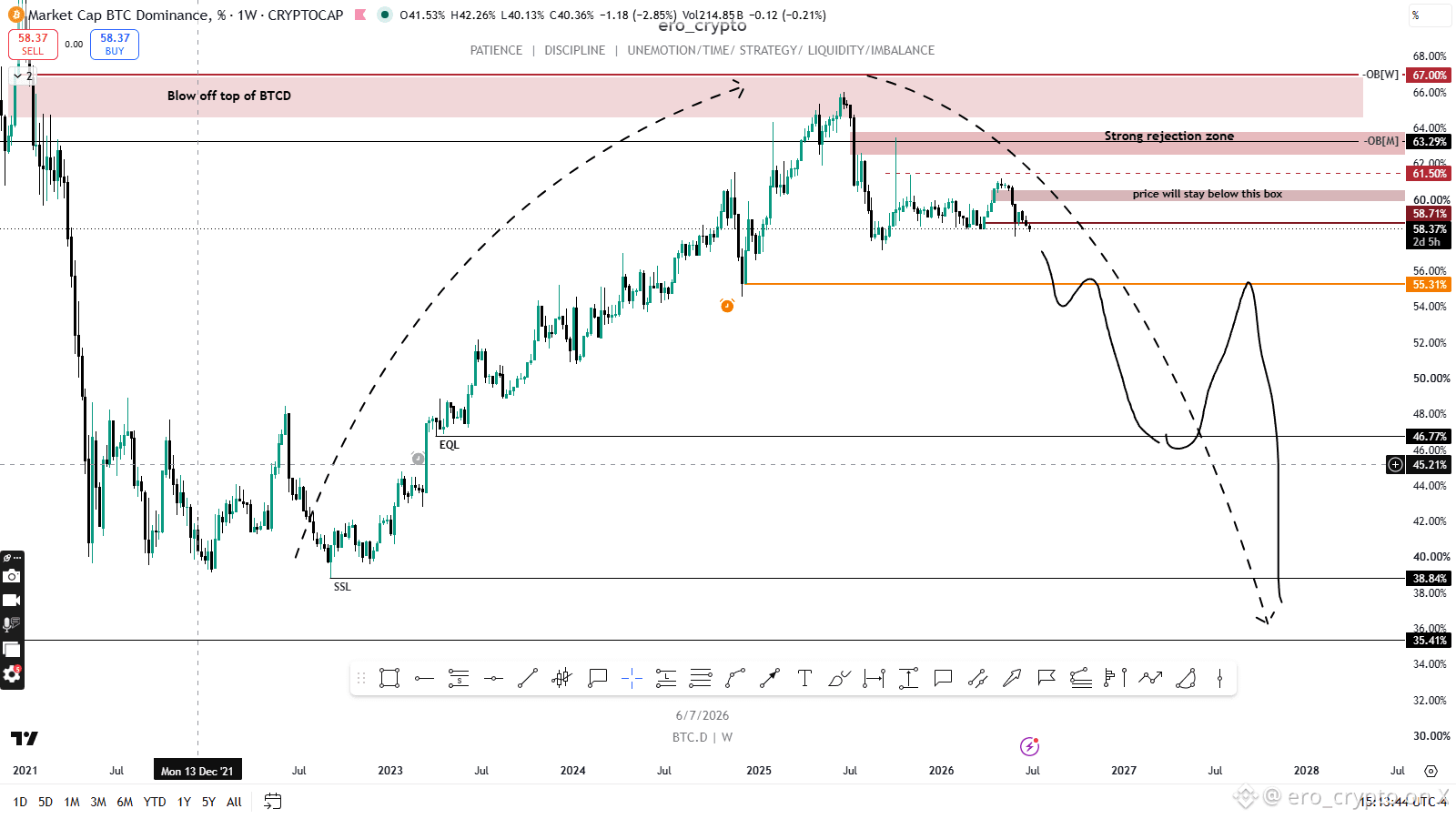Image resolution: width=1456 pixels, height=819 pixels.
Task: Open settings gear with notification badge
Action: pos(12,674)
